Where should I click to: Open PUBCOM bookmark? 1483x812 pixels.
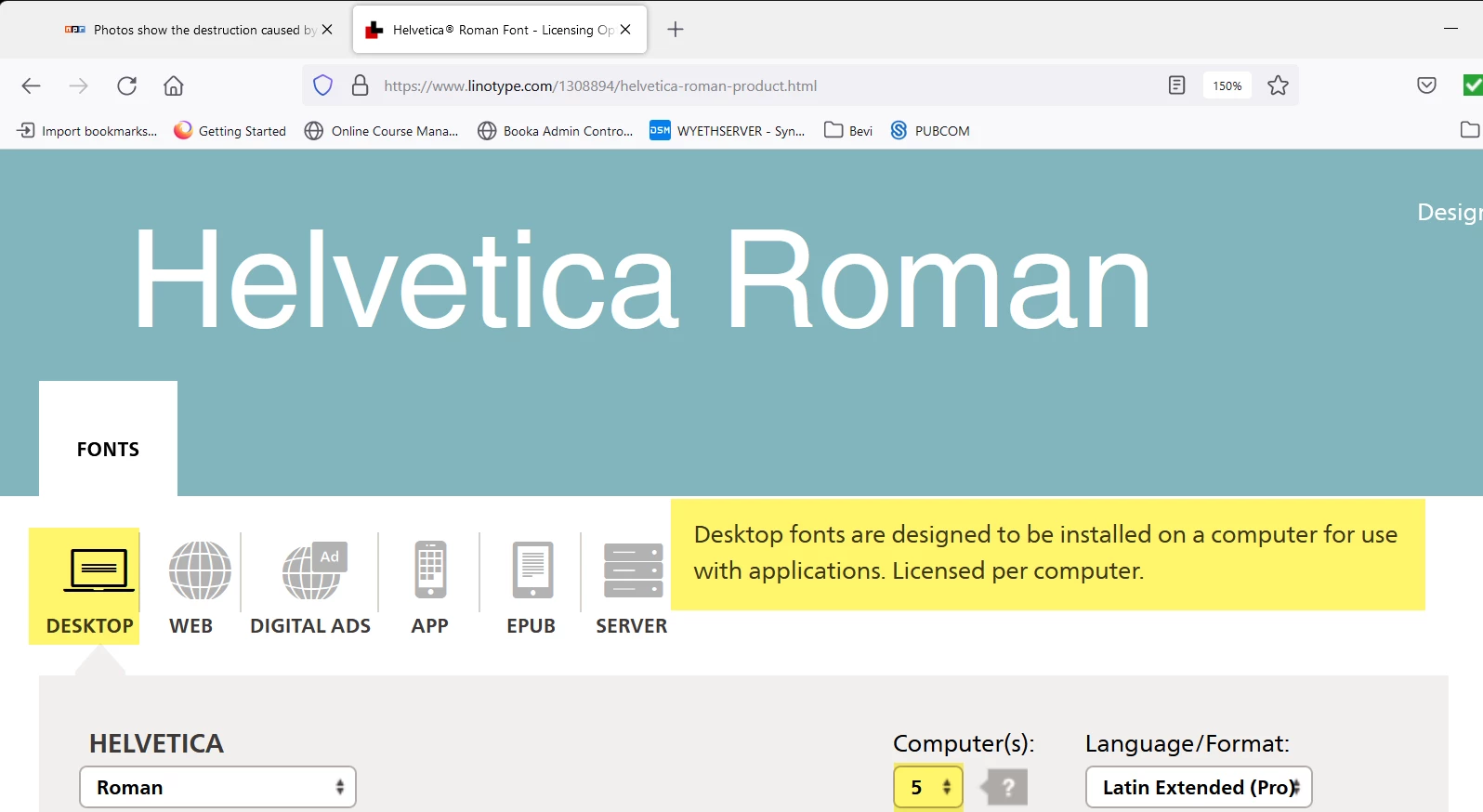(x=930, y=131)
